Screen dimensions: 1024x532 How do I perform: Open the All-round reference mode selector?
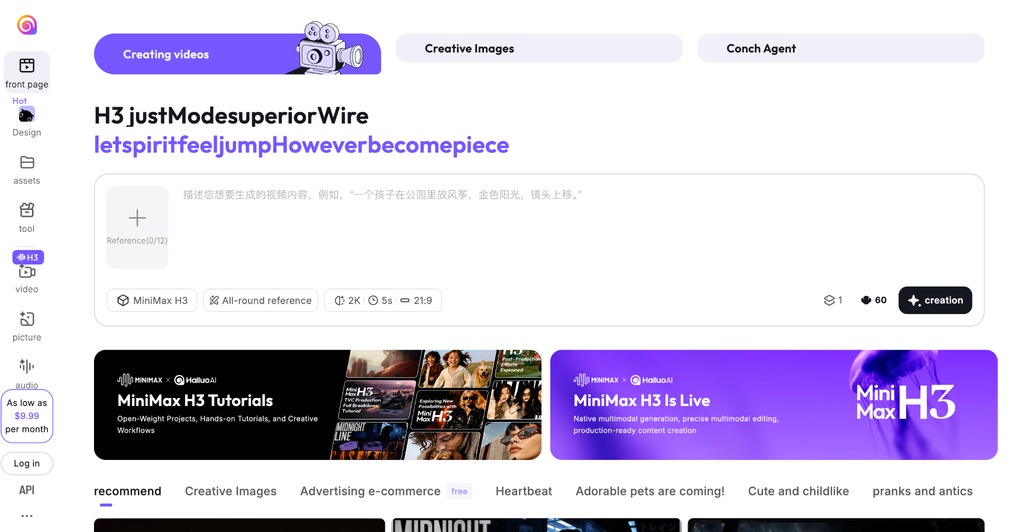(x=261, y=300)
